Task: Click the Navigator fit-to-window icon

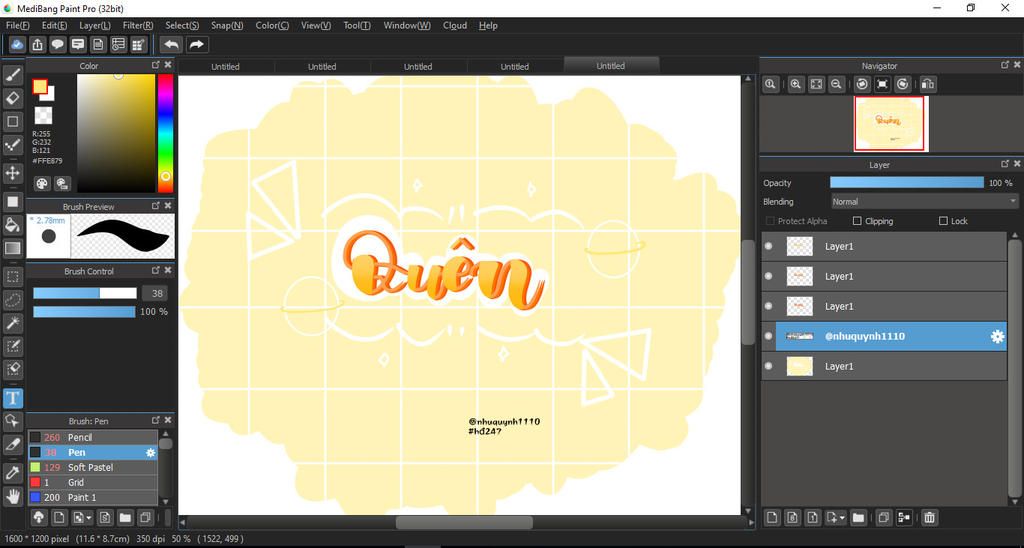Action: click(816, 84)
